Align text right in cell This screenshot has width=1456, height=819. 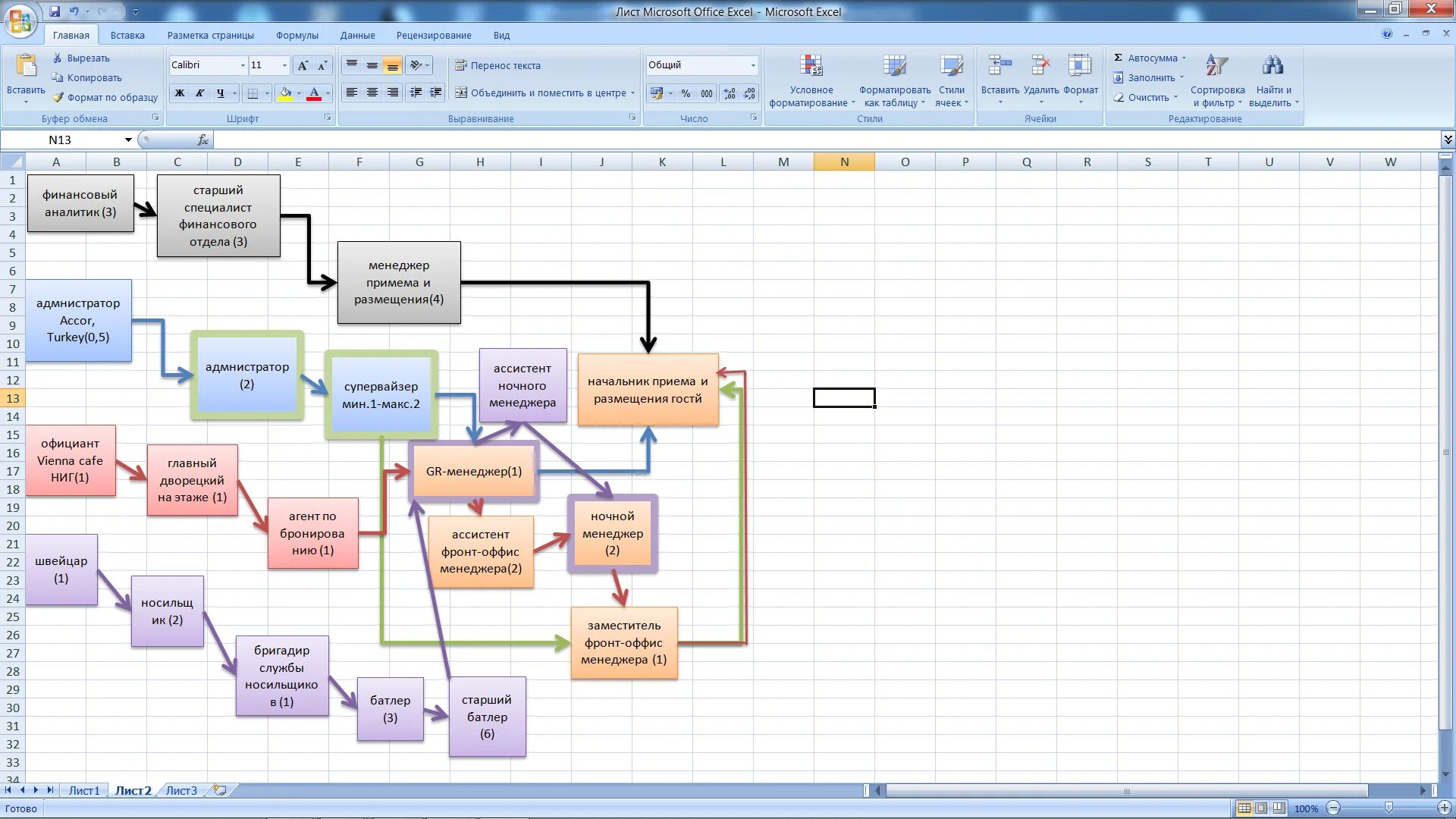[393, 93]
